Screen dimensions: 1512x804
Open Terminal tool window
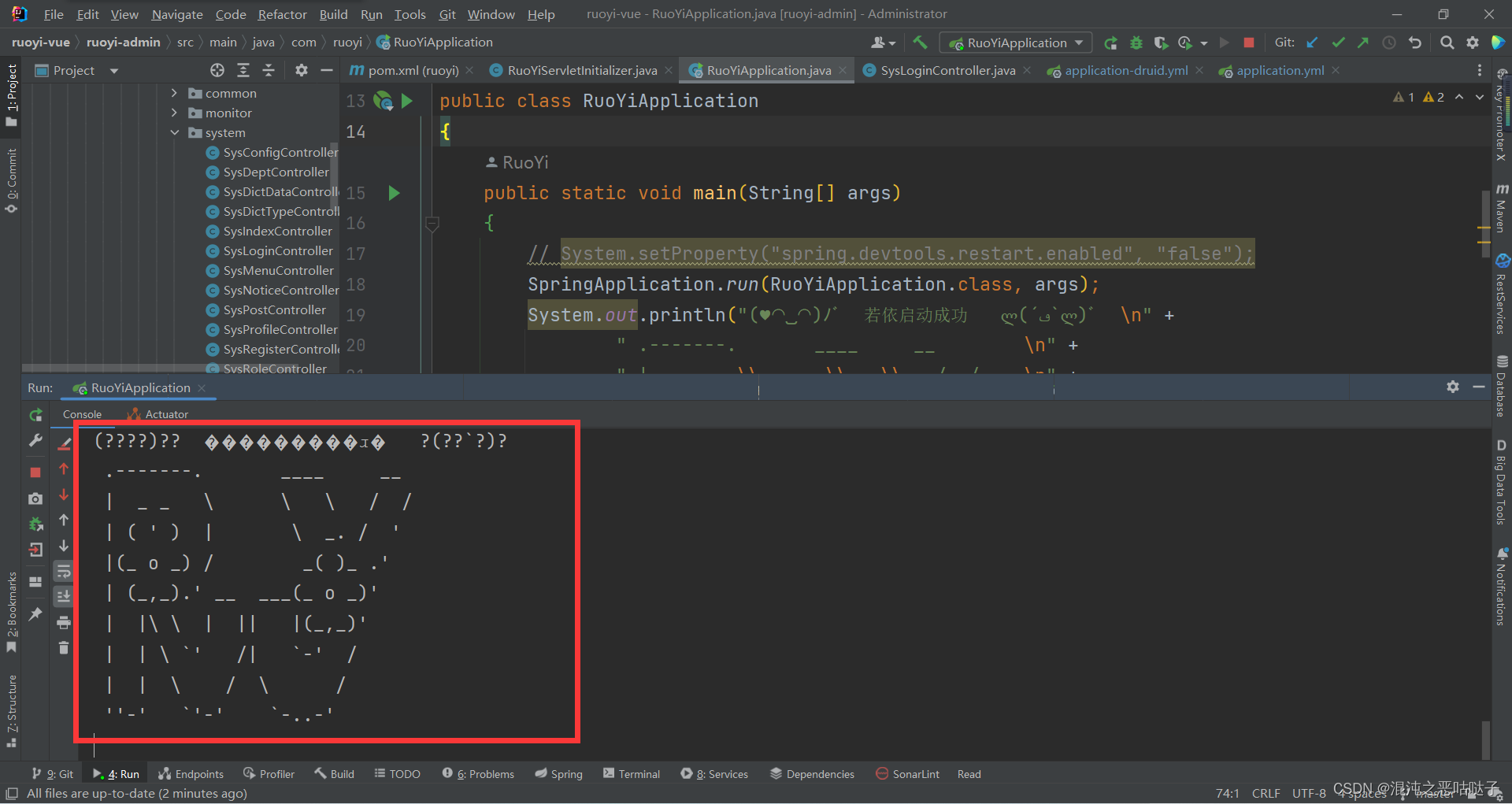point(632,774)
